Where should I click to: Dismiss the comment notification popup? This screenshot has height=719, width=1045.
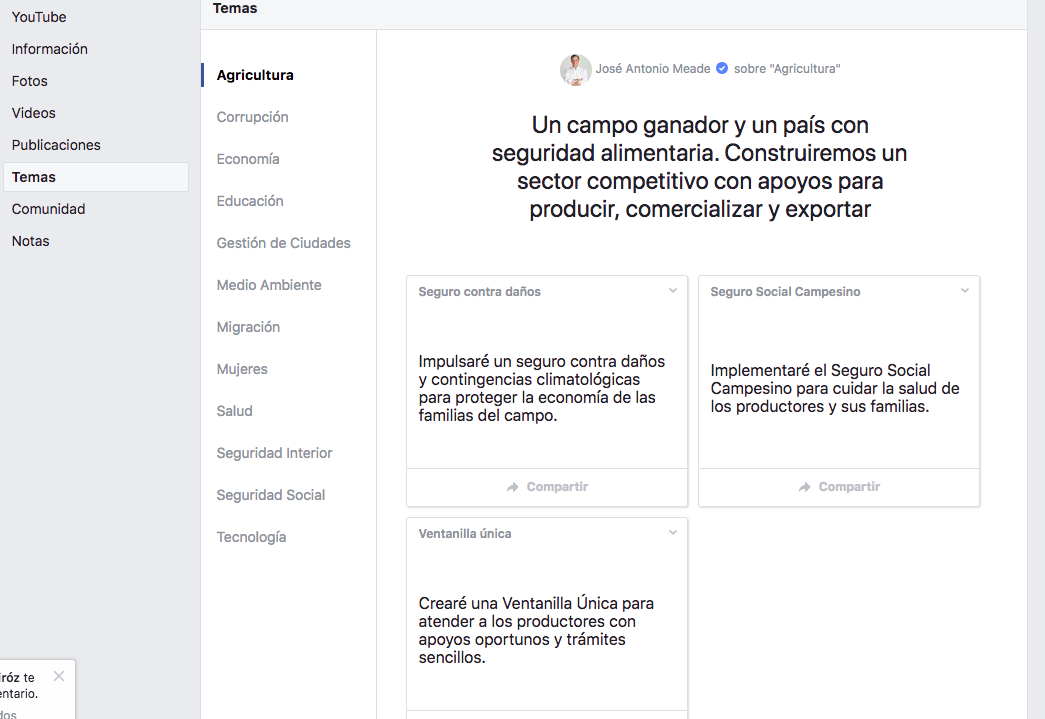tap(58, 675)
